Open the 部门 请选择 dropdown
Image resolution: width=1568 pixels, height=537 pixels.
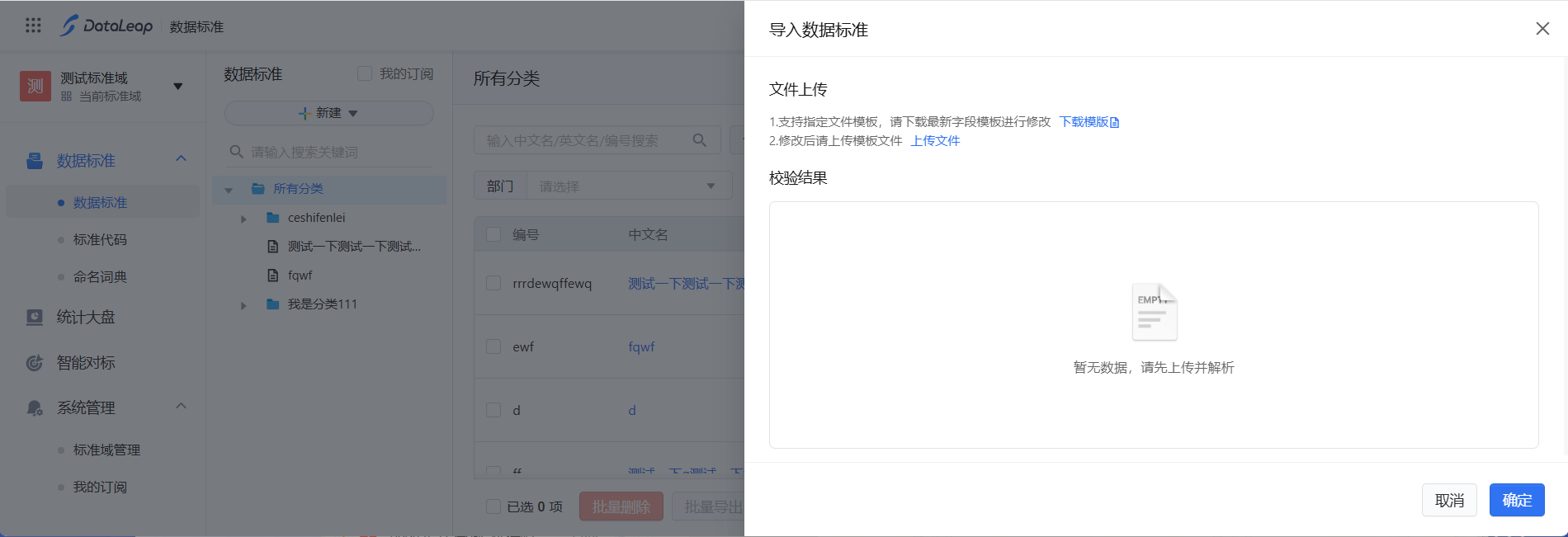point(629,186)
